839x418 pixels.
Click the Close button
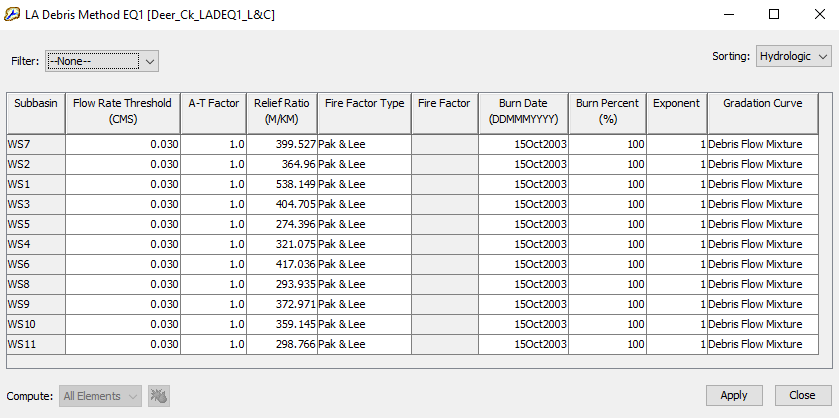(802, 396)
